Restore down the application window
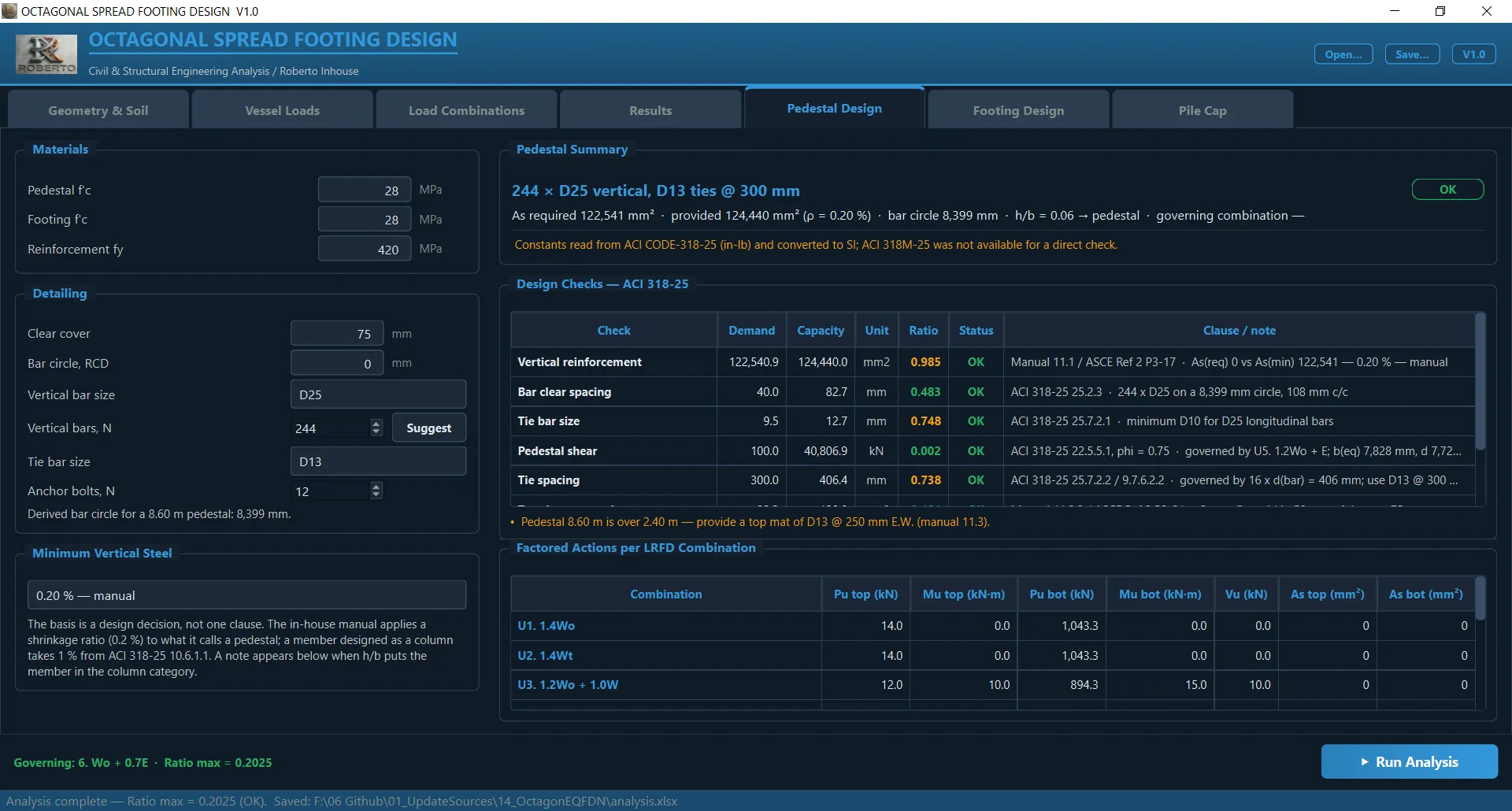This screenshot has width=1512, height=811. 1440,11
